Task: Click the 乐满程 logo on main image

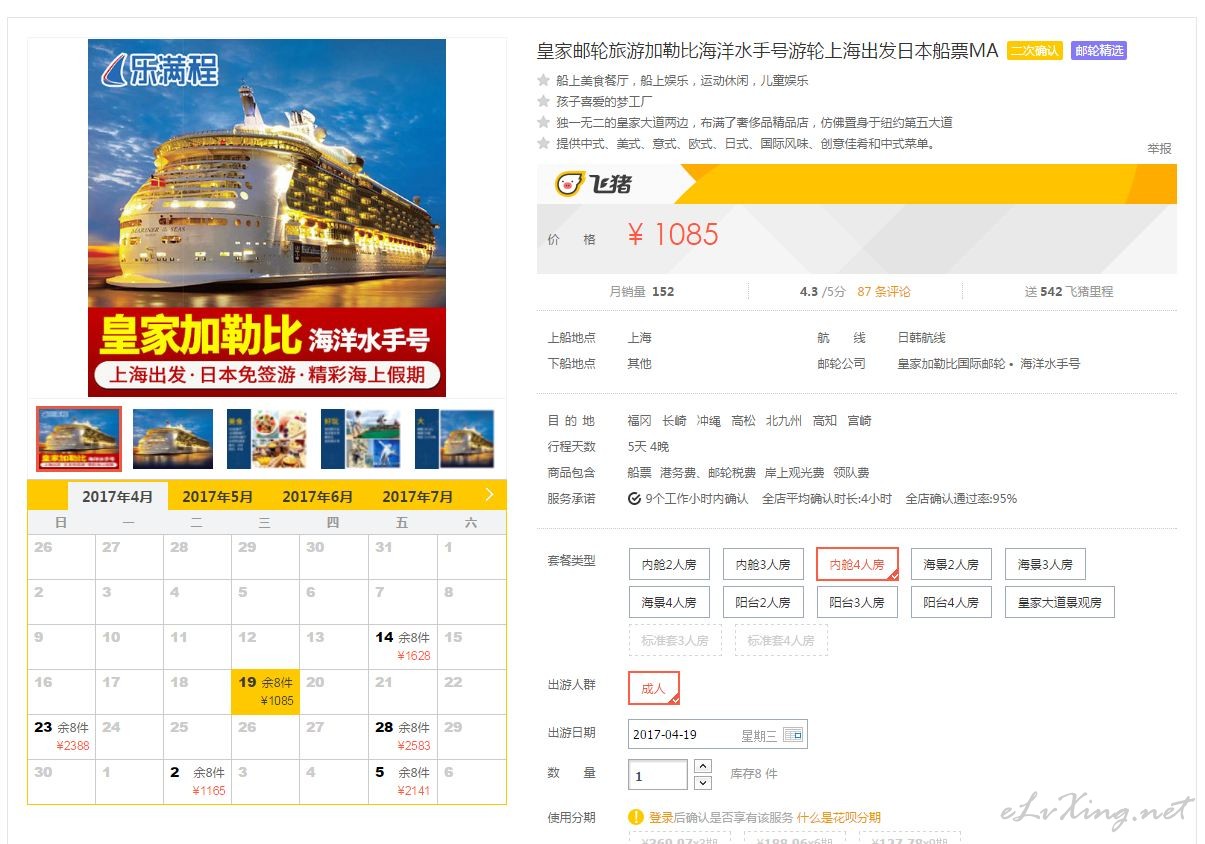Action: [x=160, y=69]
